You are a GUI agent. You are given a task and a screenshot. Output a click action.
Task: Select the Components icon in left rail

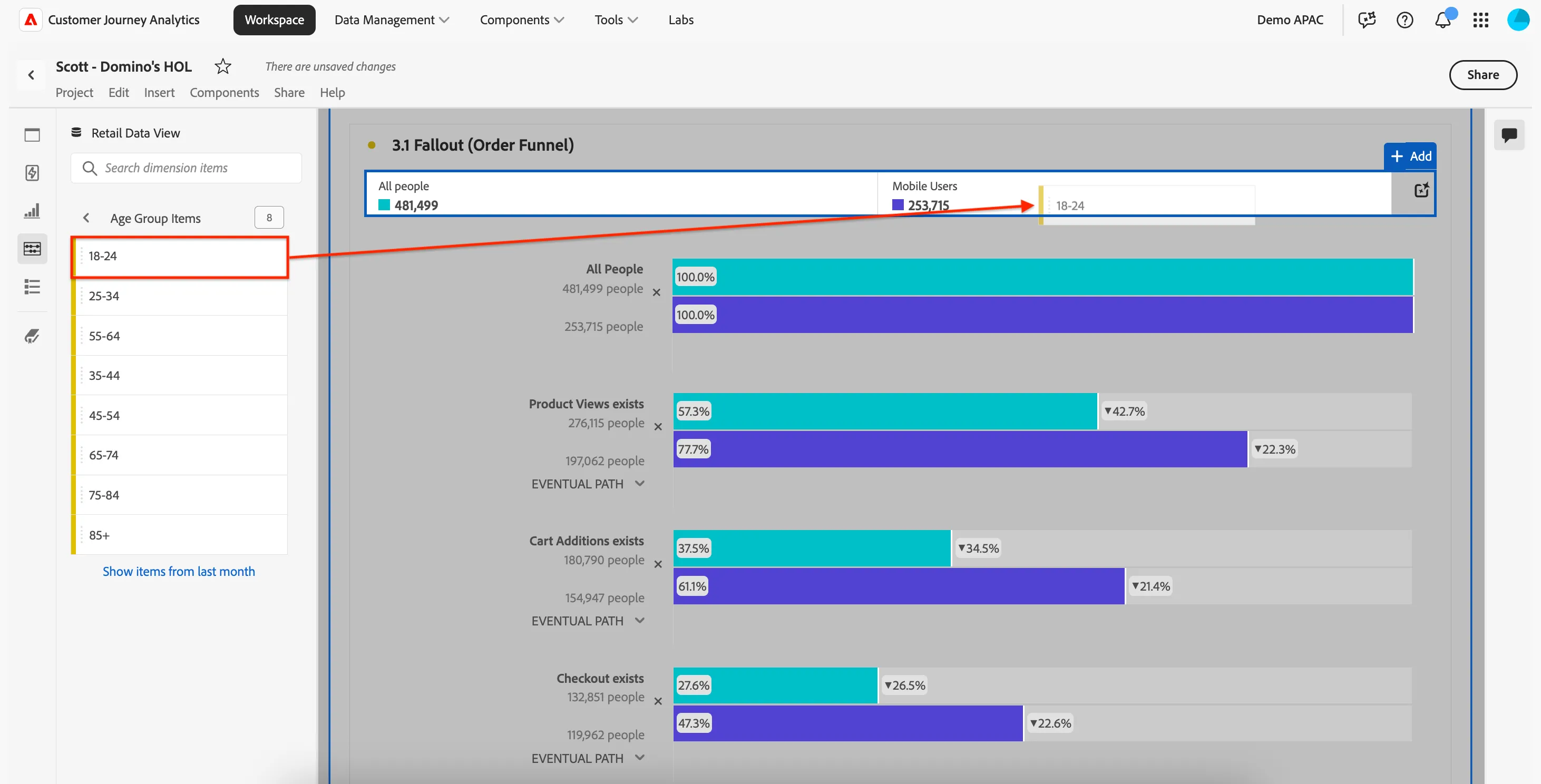click(32, 249)
